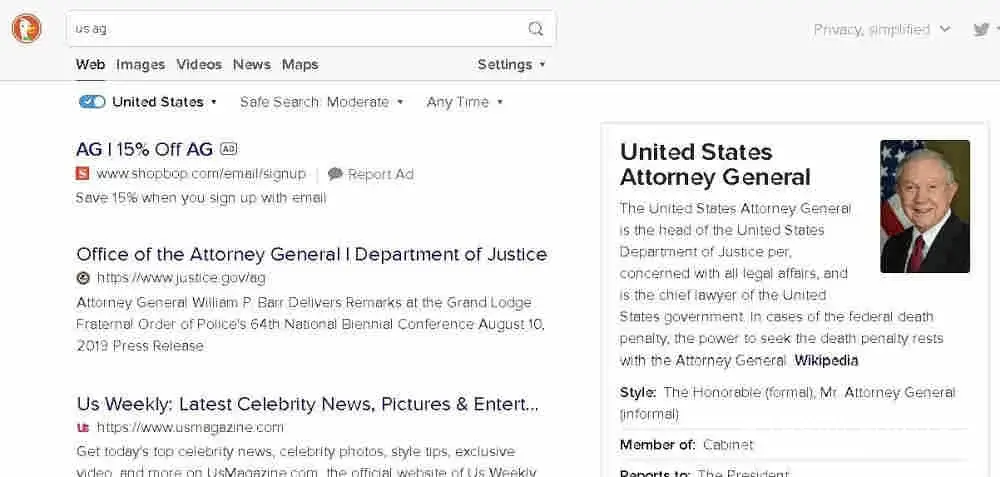The width and height of the screenshot is (1000, 477).
Task: Click the Ad badge next to AG title
Action: [228, 149]
